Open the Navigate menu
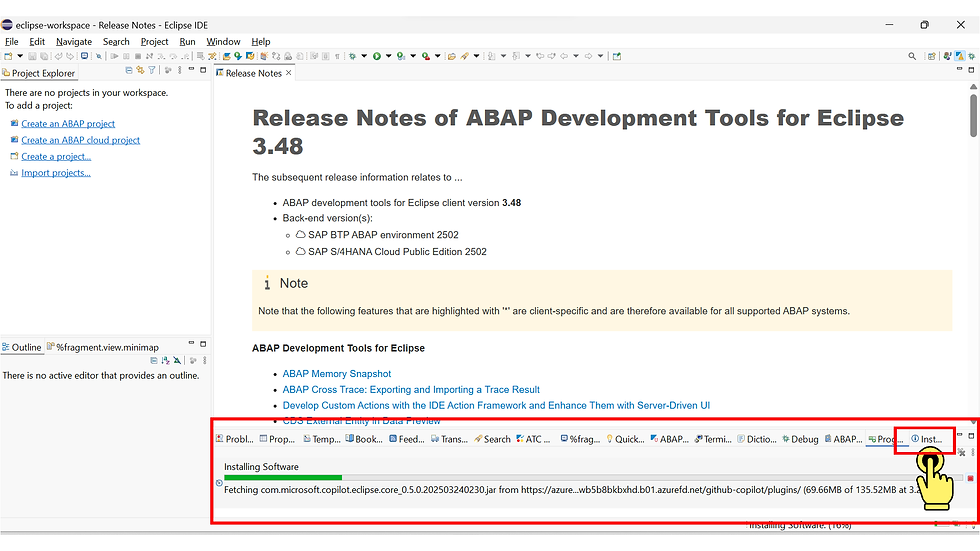The width and height of the screenshot is (980, 551). click(74, 41)
